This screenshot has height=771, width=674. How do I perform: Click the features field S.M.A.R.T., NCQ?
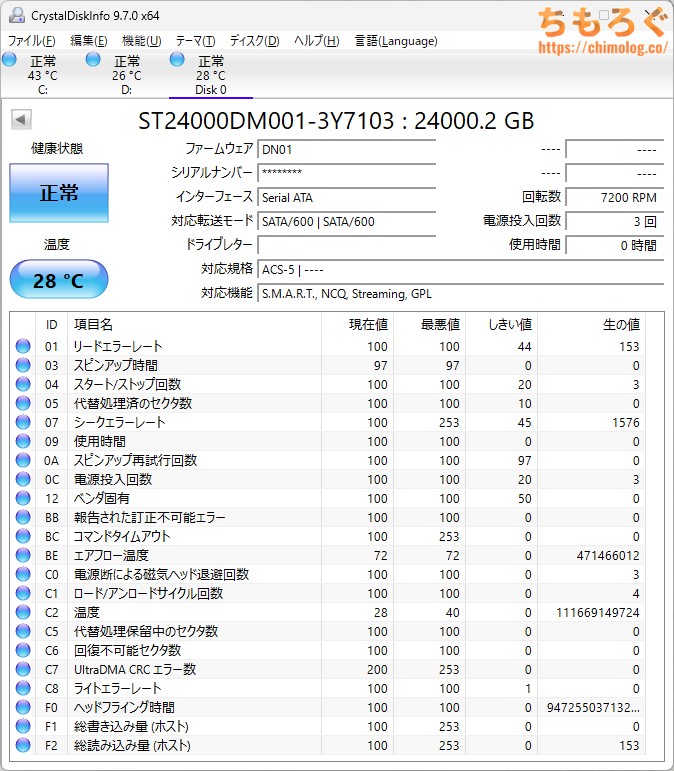click(x=461, y=294)
